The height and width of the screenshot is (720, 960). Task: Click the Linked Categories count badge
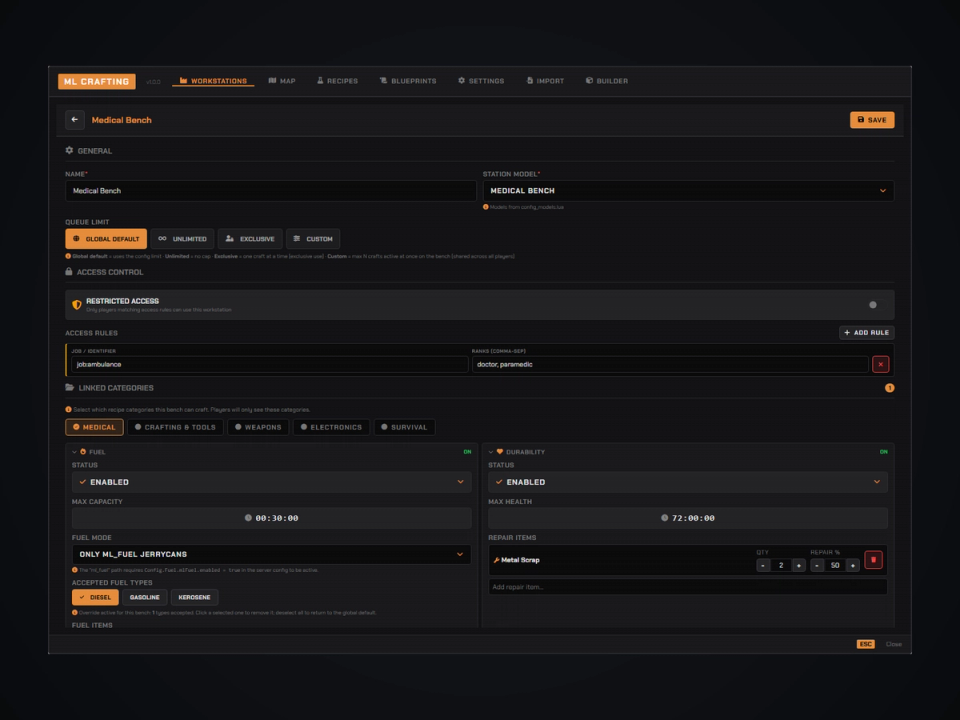tap(889, 388)
